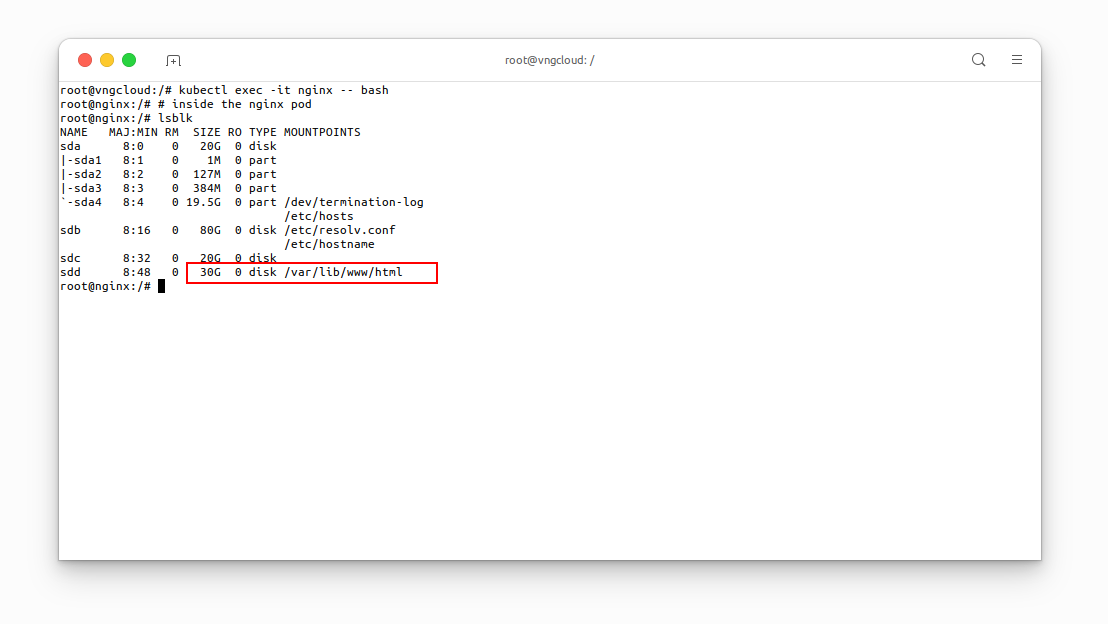Click the NAME column header
This screenshot has width=1108, height=624.
click(x=74, y=132)
